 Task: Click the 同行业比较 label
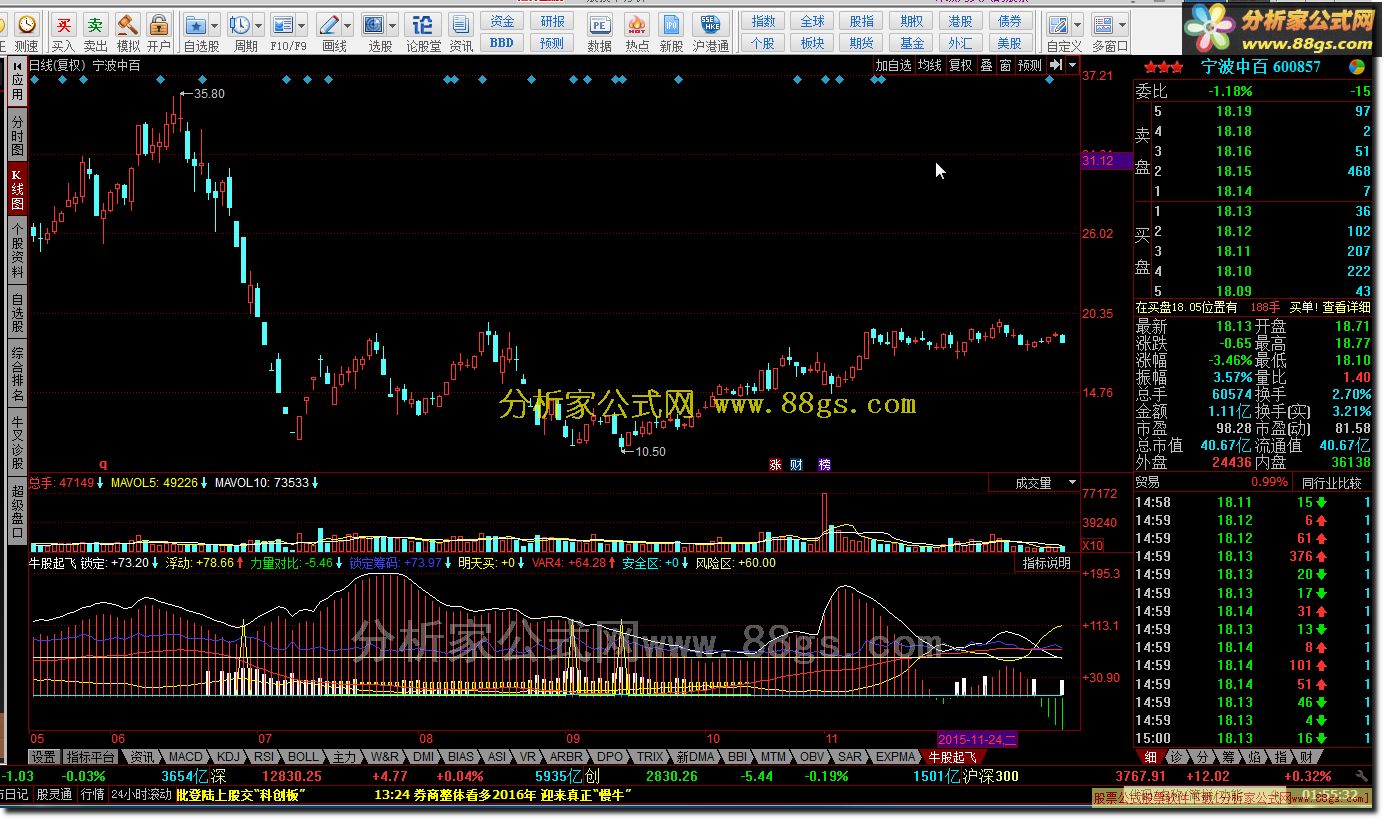point(1331,483)
